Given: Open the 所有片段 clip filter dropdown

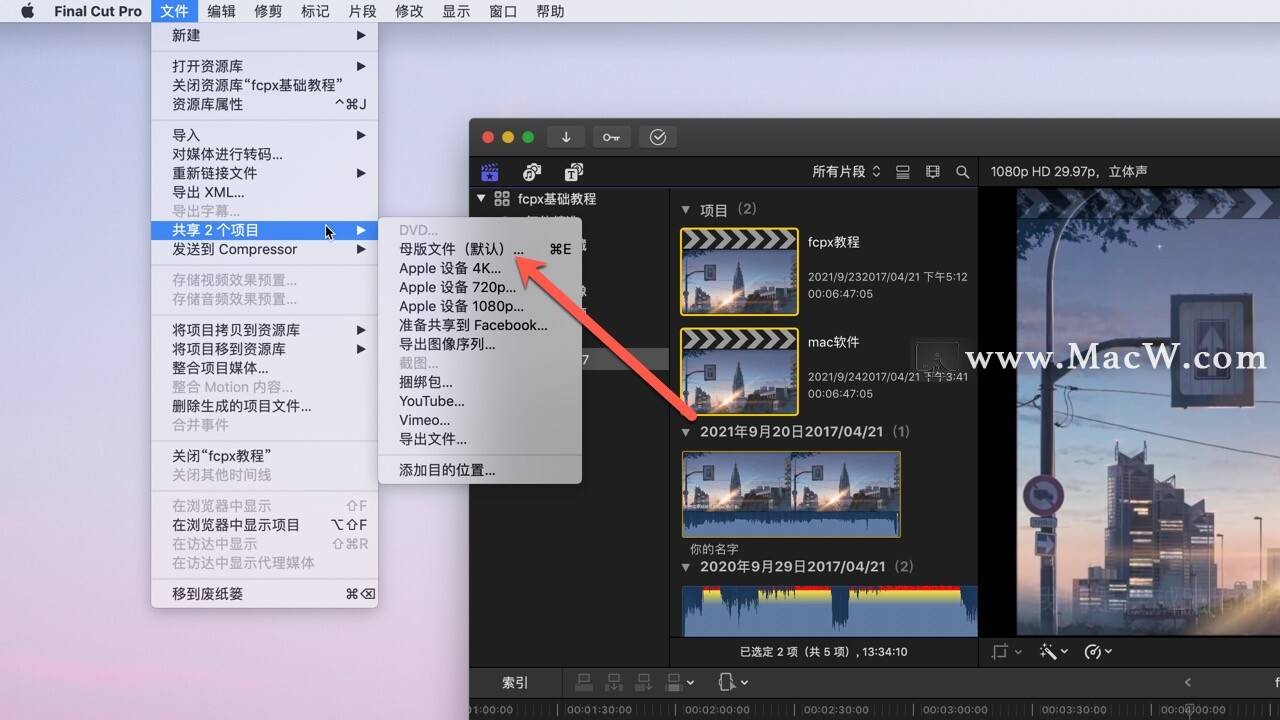Looking at the screenshot, I should (x=846, y=172).
